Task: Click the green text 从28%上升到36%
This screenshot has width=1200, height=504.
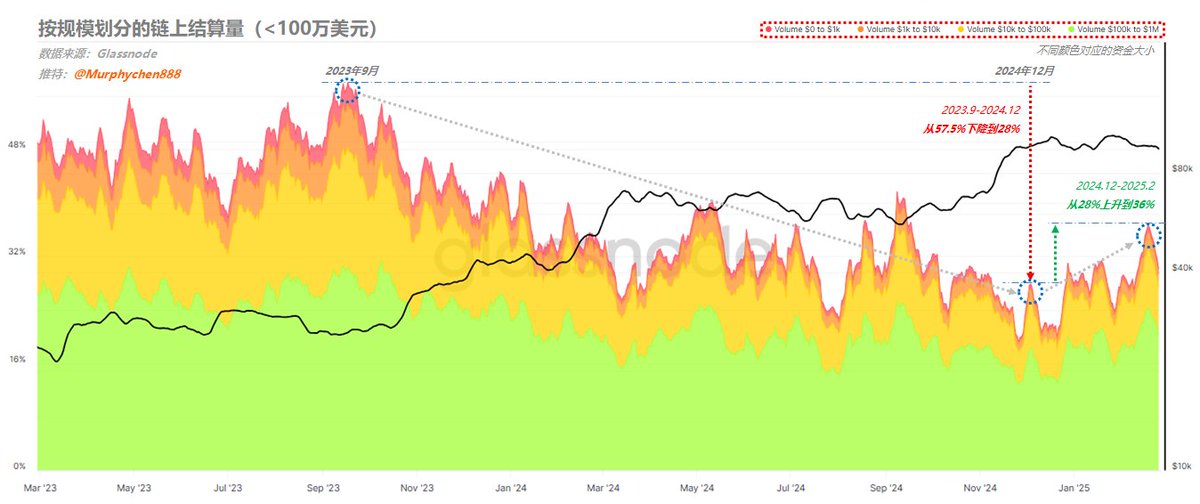Action: coord(1117,204)
